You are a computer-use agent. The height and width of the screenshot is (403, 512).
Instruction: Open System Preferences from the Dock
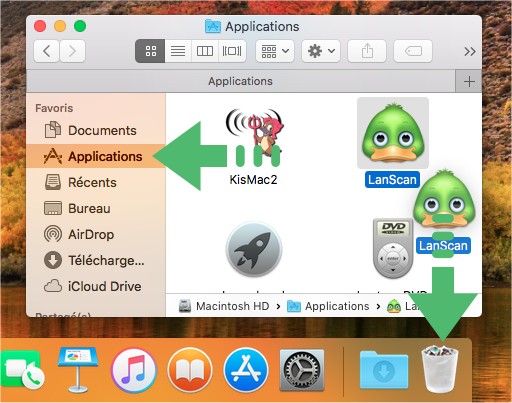(302, 370)
